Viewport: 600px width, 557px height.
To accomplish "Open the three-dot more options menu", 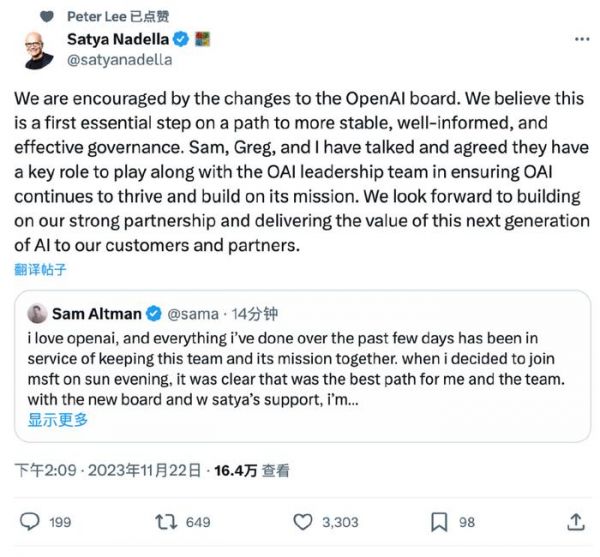I will click(x=581, y=40).
